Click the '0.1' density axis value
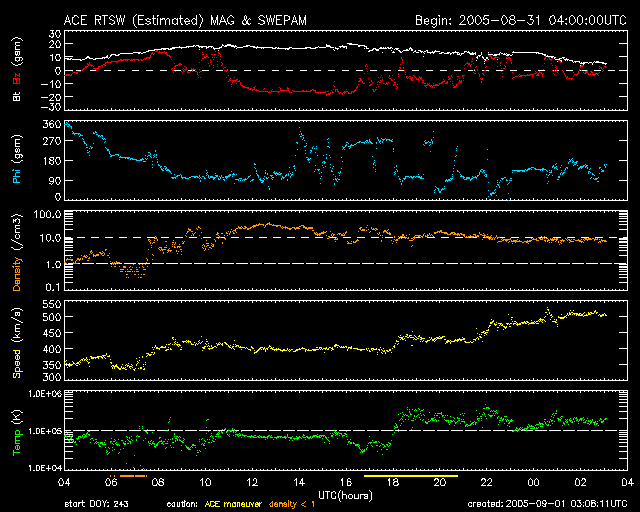The image size is (640, 512). pyautogui.click(x=53, y=287)
